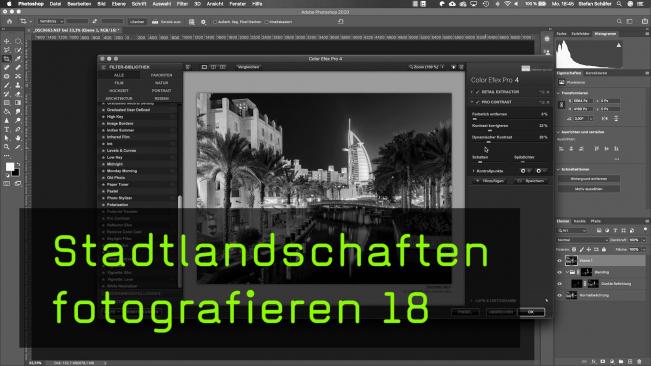Viewport: 651px width, 366px height.
Task: Collapse Schnellaktionen section
Action: point(558,169)
